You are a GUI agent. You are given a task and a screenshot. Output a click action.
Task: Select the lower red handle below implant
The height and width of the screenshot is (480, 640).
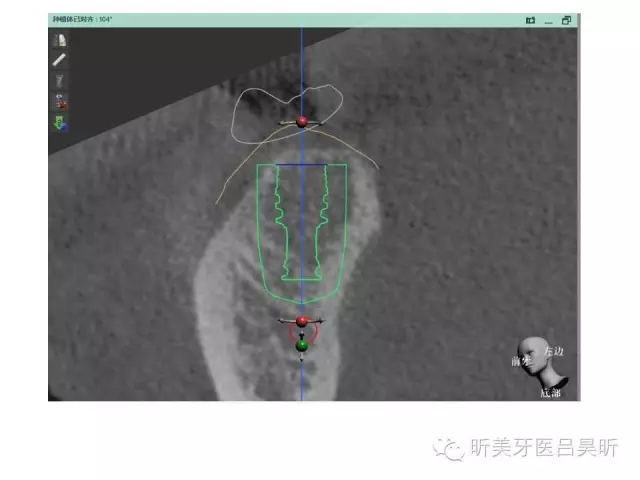[x=302, y=321]
